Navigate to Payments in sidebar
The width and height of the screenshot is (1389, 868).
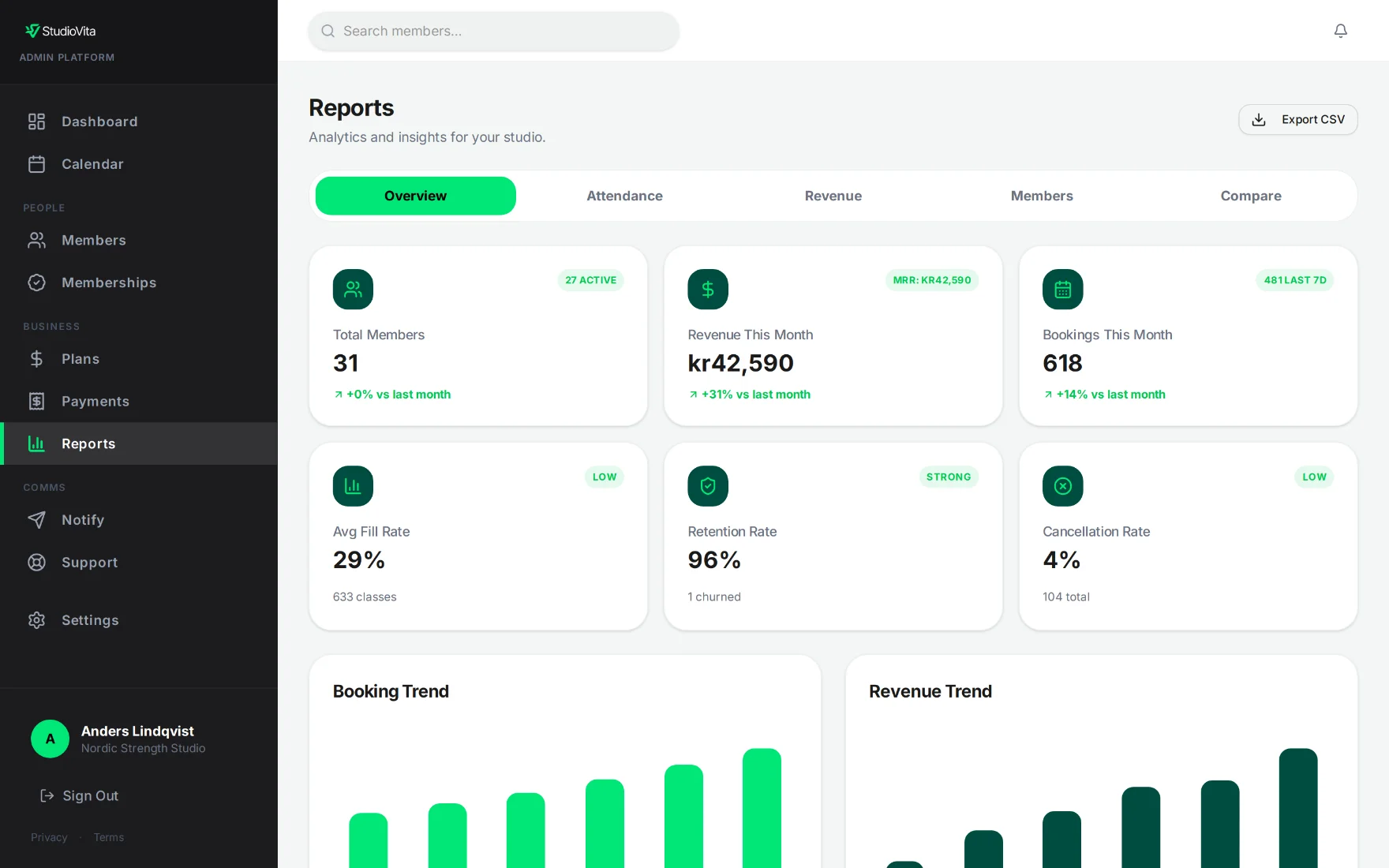click(139, 402)
